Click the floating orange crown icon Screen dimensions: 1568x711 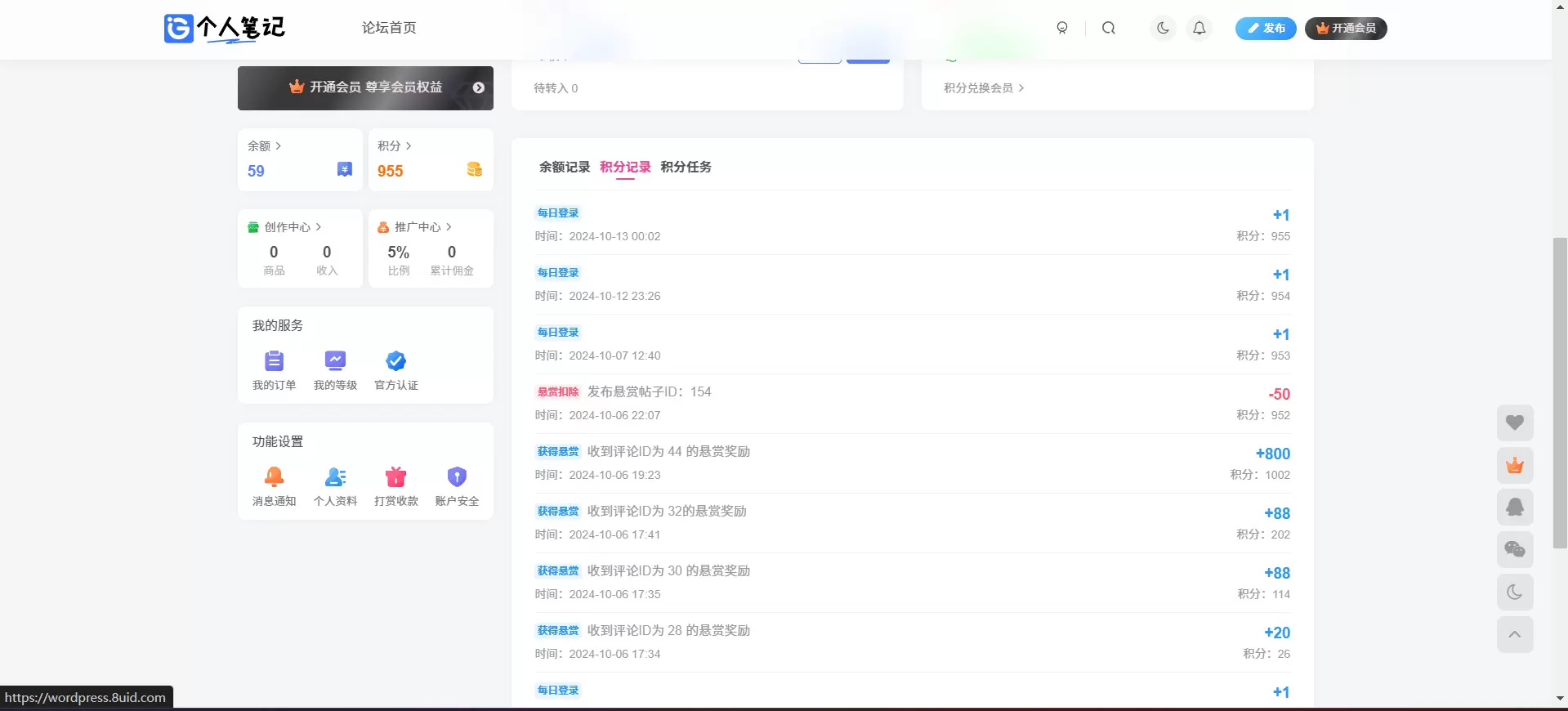click(1515, 465)
